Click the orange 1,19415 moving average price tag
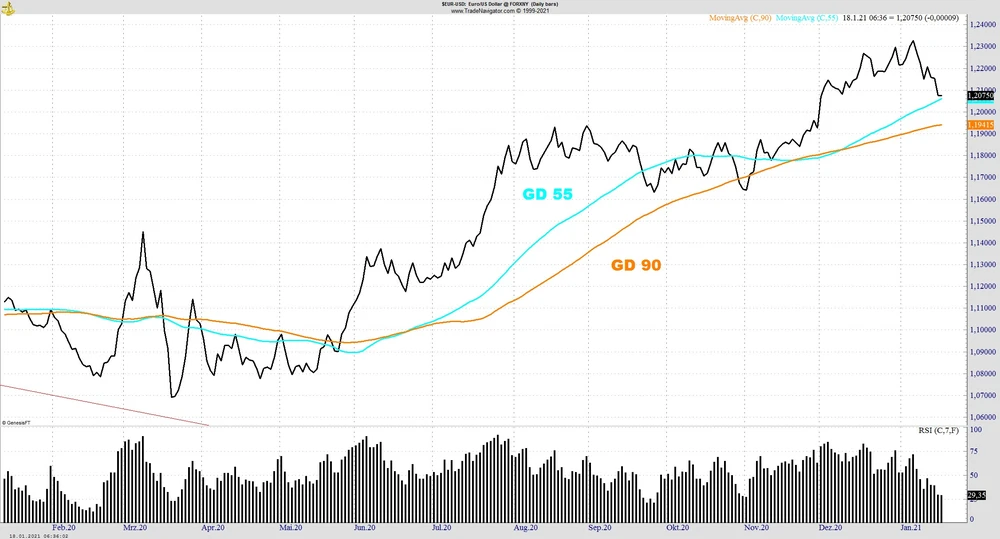Image resolution: width=1000 pixels, height=539 pixels. (980, 124)
